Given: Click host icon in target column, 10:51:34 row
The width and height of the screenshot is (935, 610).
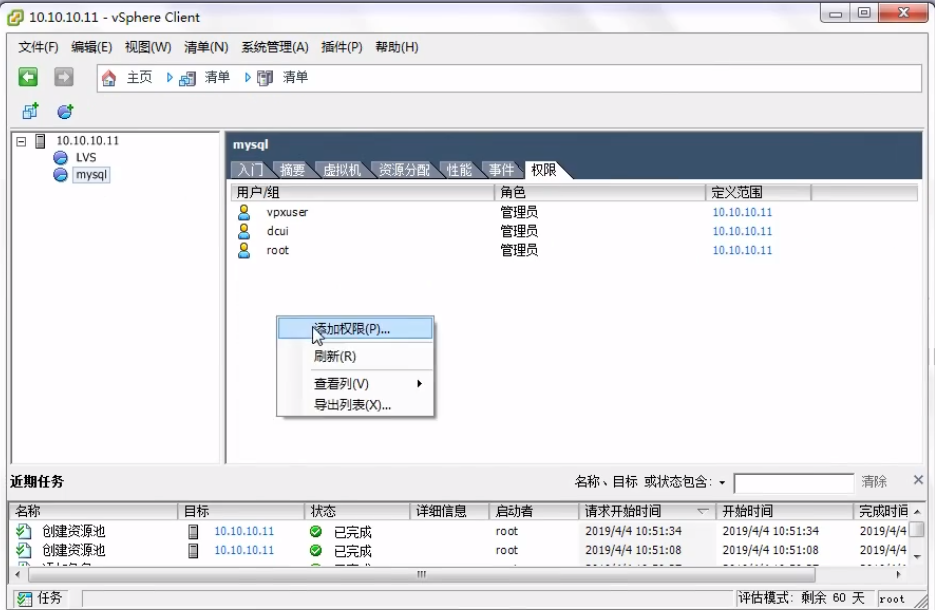Looking at the screenshot, I should coord(193,531).
